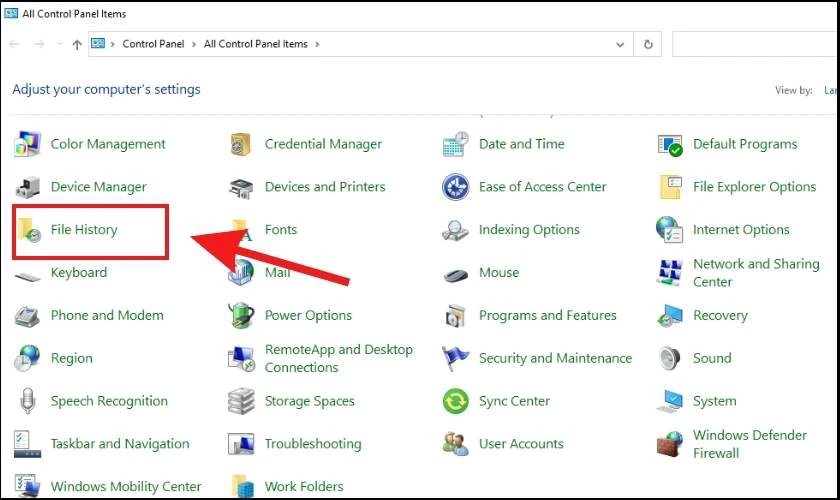Viewport: 840px width, 500px height.
Task: Expand the chevron after Control Panel breadcrumb
Action: (x=194, y=44)
